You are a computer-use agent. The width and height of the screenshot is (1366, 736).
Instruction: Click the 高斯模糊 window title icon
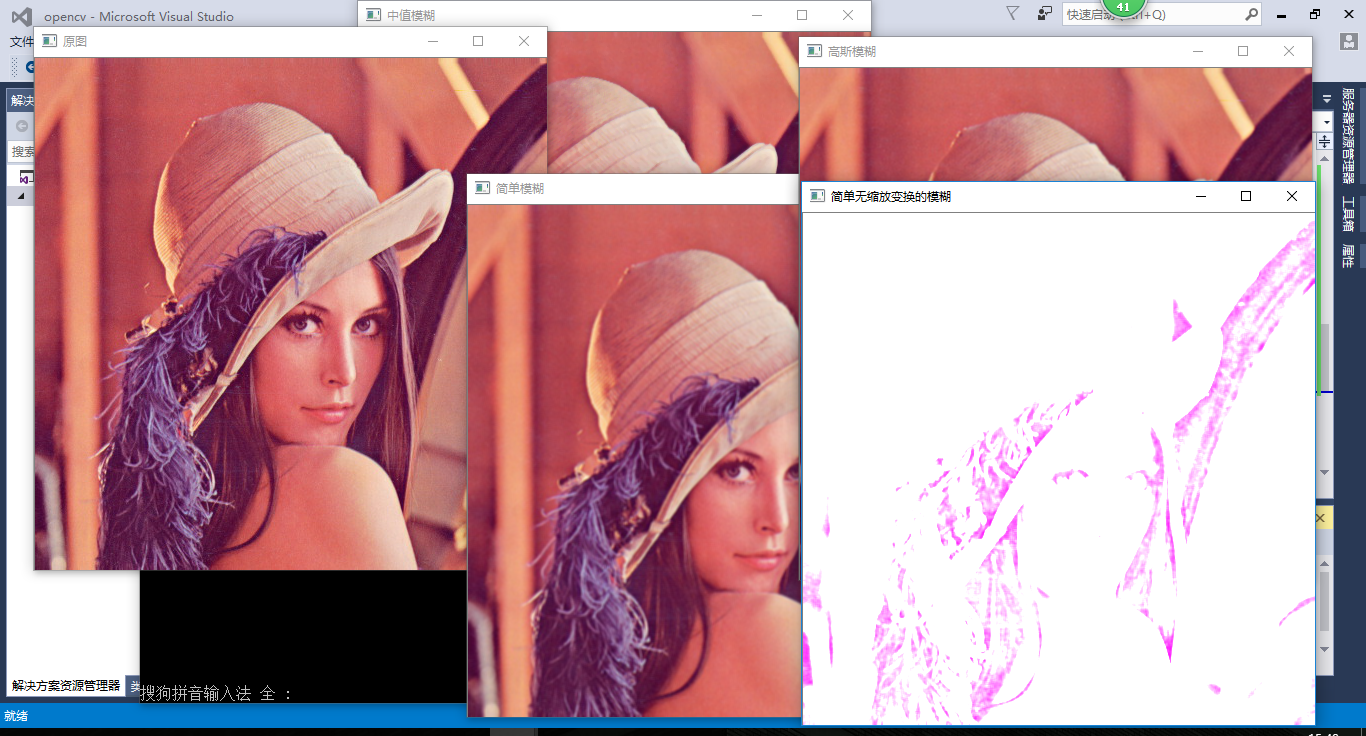[814, 51]
